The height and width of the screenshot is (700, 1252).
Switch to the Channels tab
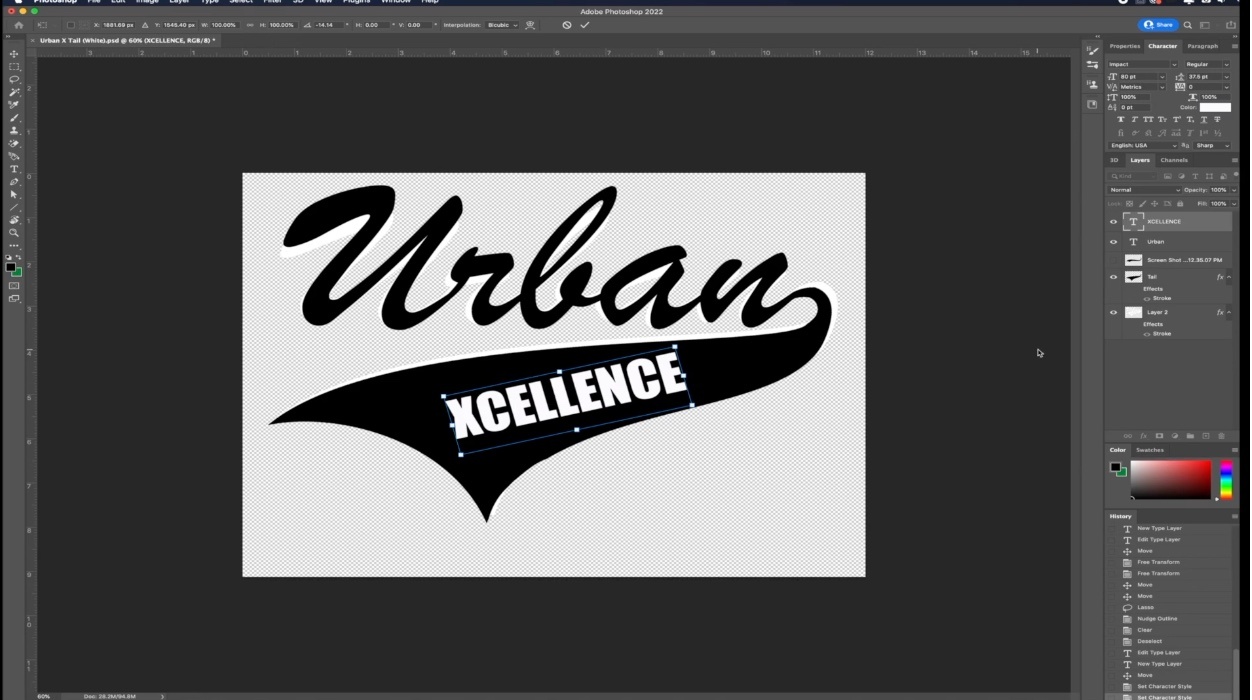pyautogui.click(x=1174, y=160)
